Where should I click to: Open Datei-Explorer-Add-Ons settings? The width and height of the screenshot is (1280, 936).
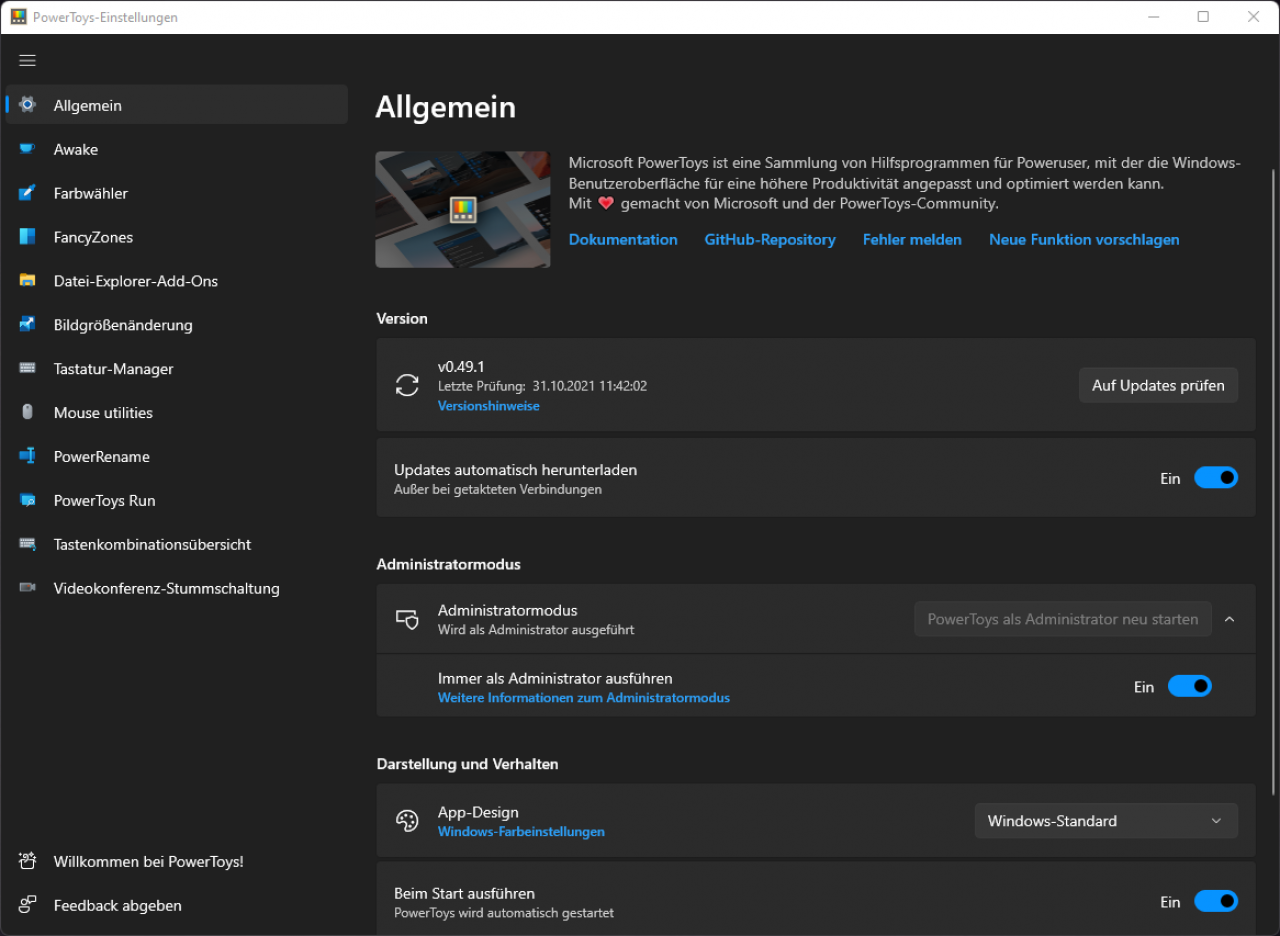pyautogui.click(x=177, y=281)
